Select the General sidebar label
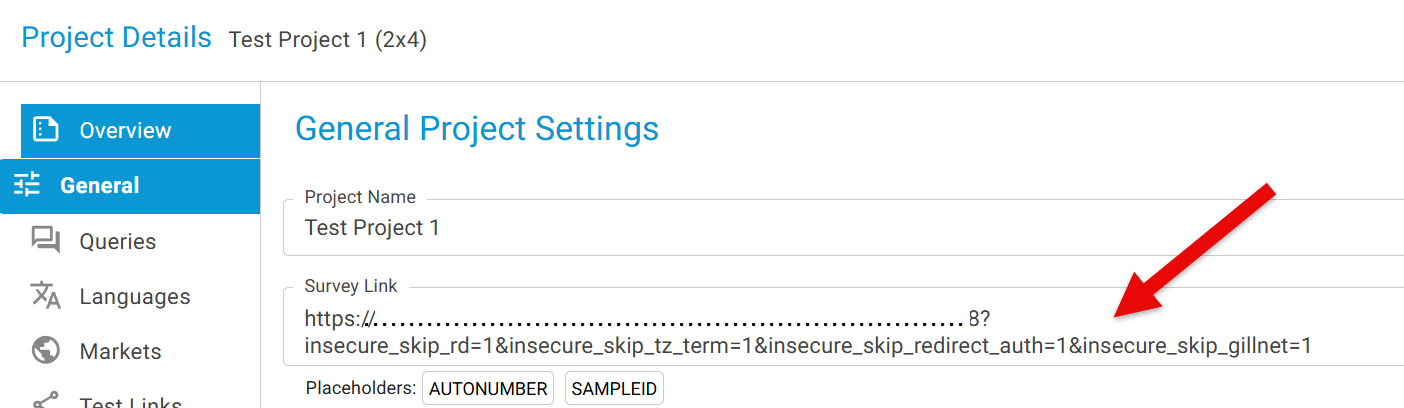Image resolution: width=1404 pixels, height=408 pixels. (x=100, y=185)
